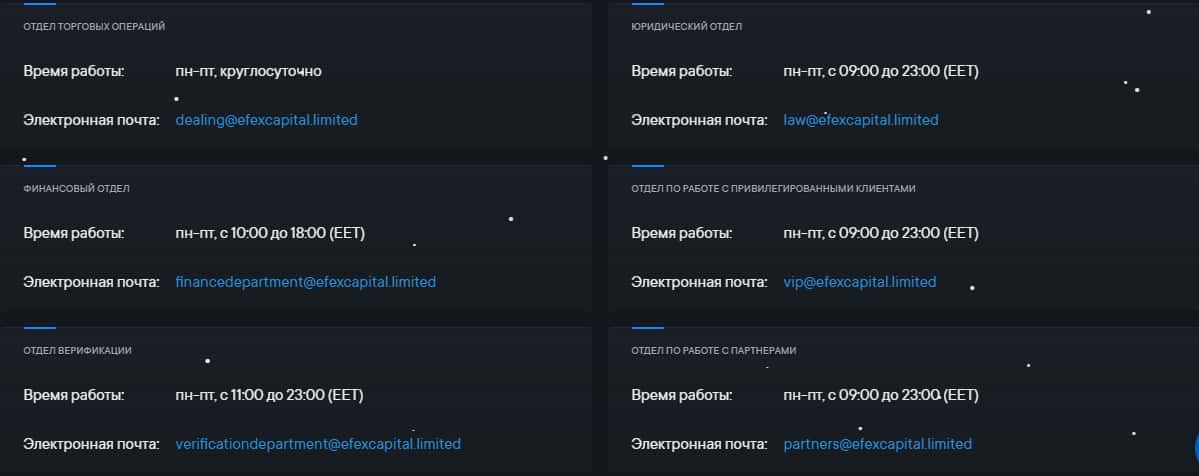Select the ОТДЕЛ ТОРГОВЫХ ОПЕРАЦИЙ heading

[x=94, y=26]
